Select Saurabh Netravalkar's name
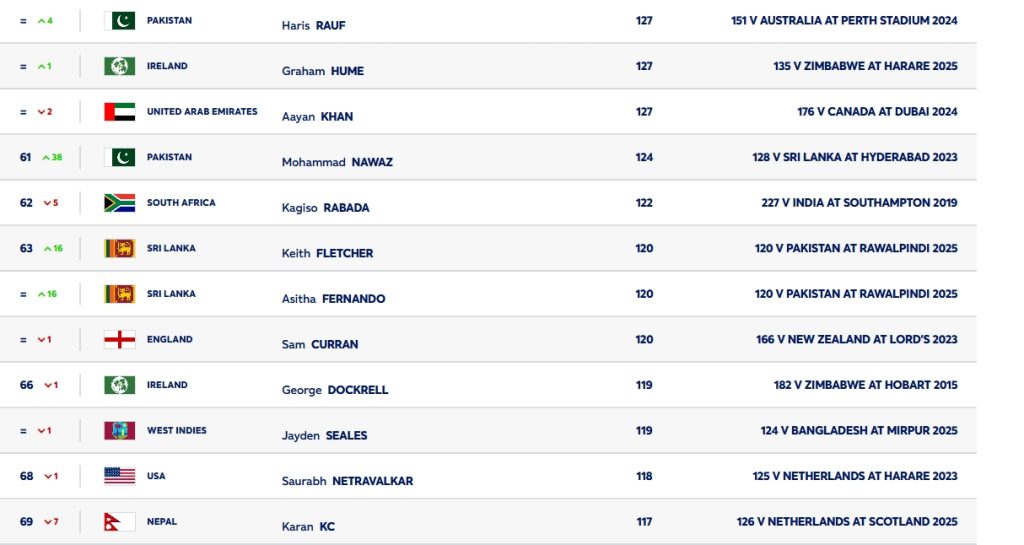Viewport: 1024px width, 545px height. pyautogui.click(x=347, y=481)
